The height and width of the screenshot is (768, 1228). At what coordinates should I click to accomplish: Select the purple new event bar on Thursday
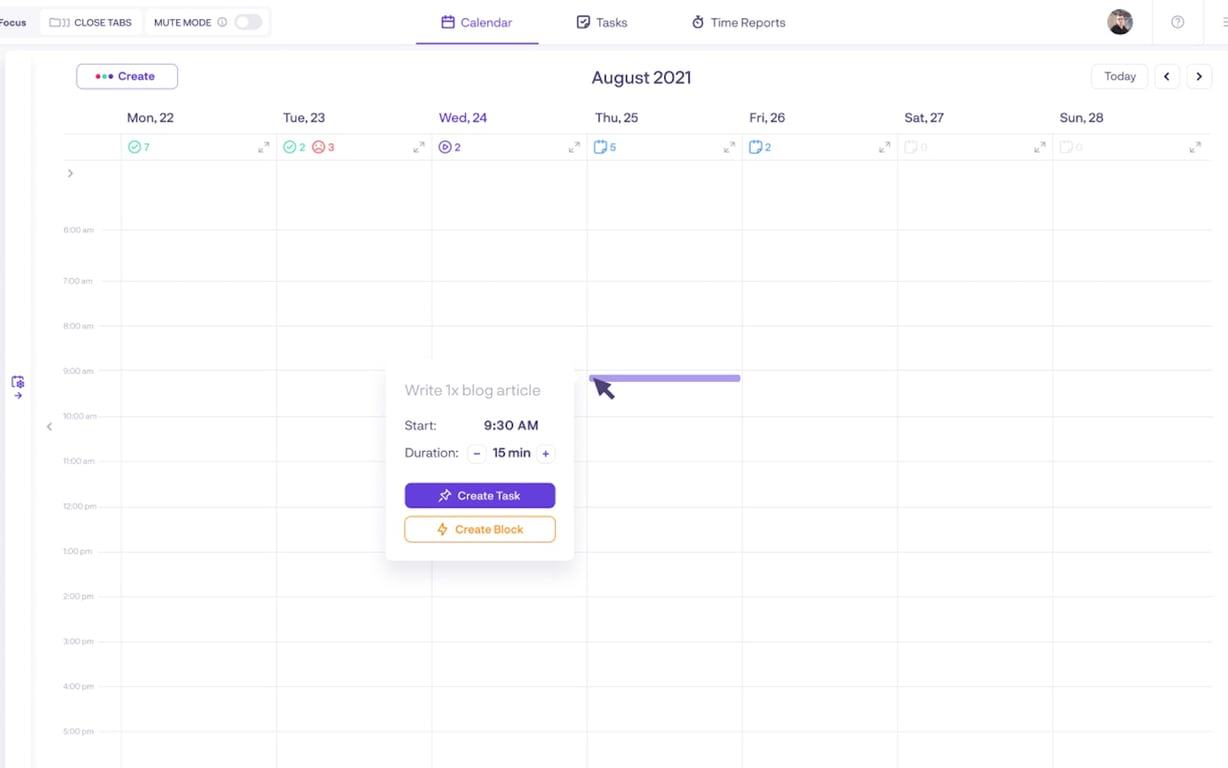point(665,378)
